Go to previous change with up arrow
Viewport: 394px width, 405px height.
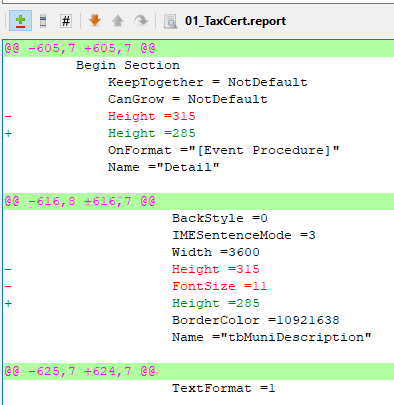click(x=118, y=21)
